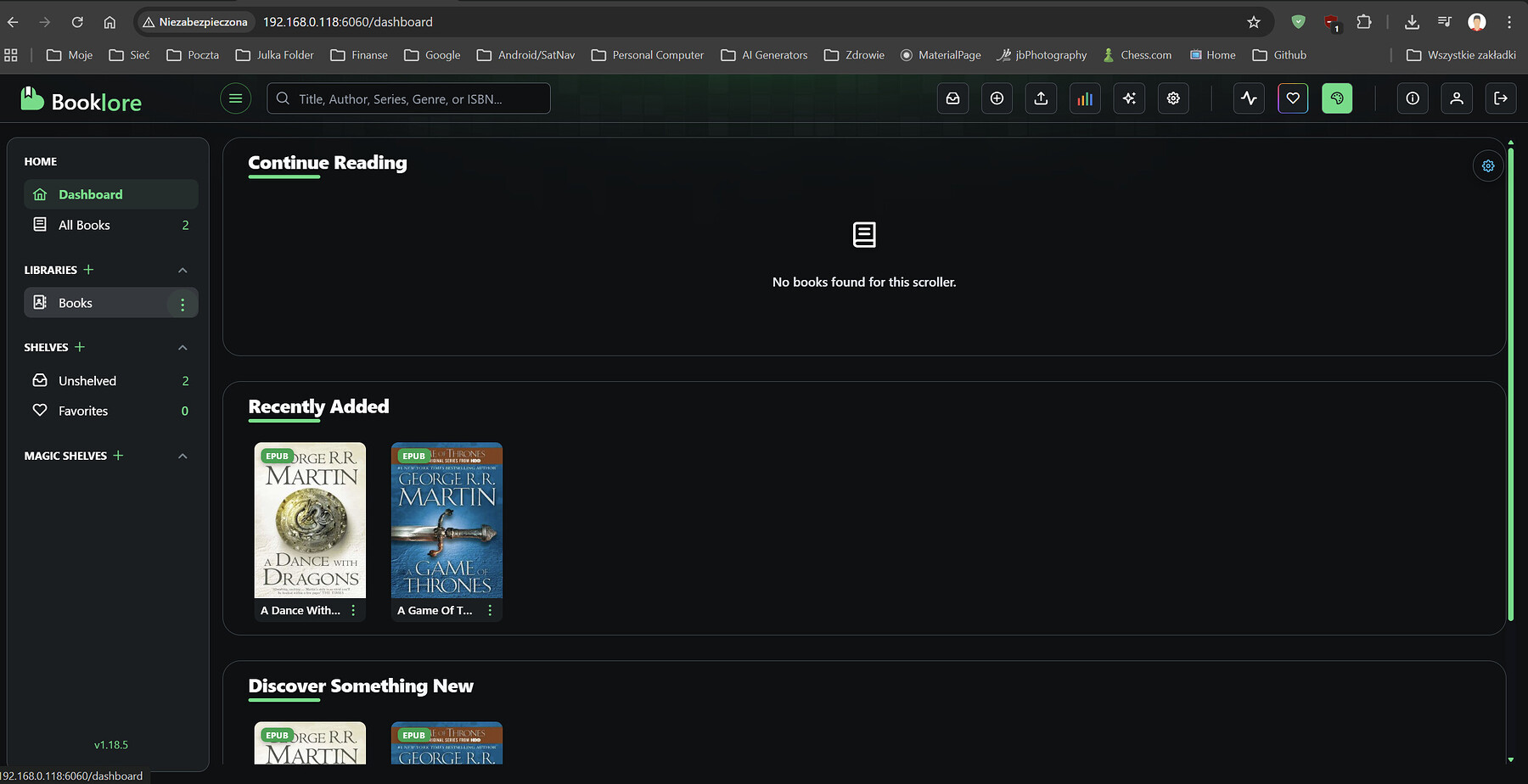The height and width of the screenshot is (784, 1528).
Task: Open the activity pulse icon
Action: [x=1249, y=98]
